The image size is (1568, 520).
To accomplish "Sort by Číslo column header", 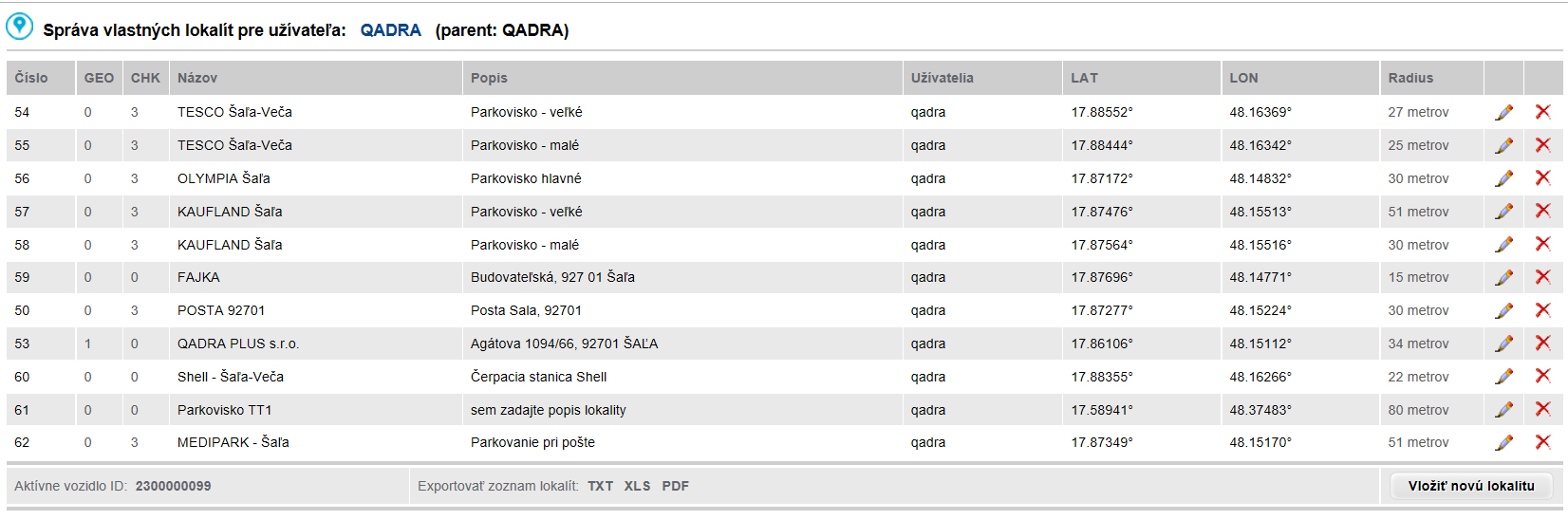I will [31, 78].
